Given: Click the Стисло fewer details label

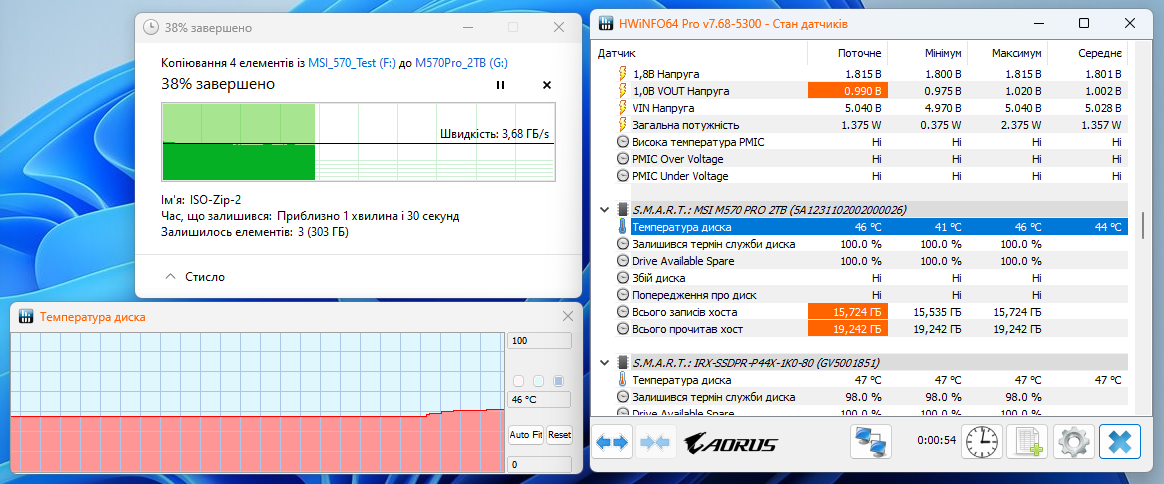Looking at the screenshot, I should click(x=203, y=277).
